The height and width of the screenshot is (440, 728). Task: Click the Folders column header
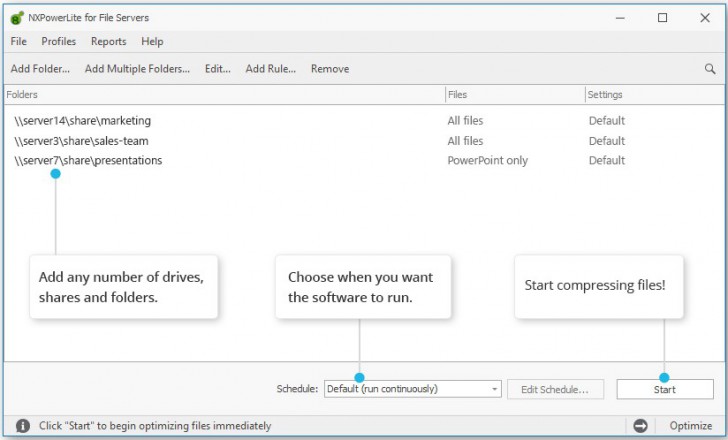(x=225, y=95)
